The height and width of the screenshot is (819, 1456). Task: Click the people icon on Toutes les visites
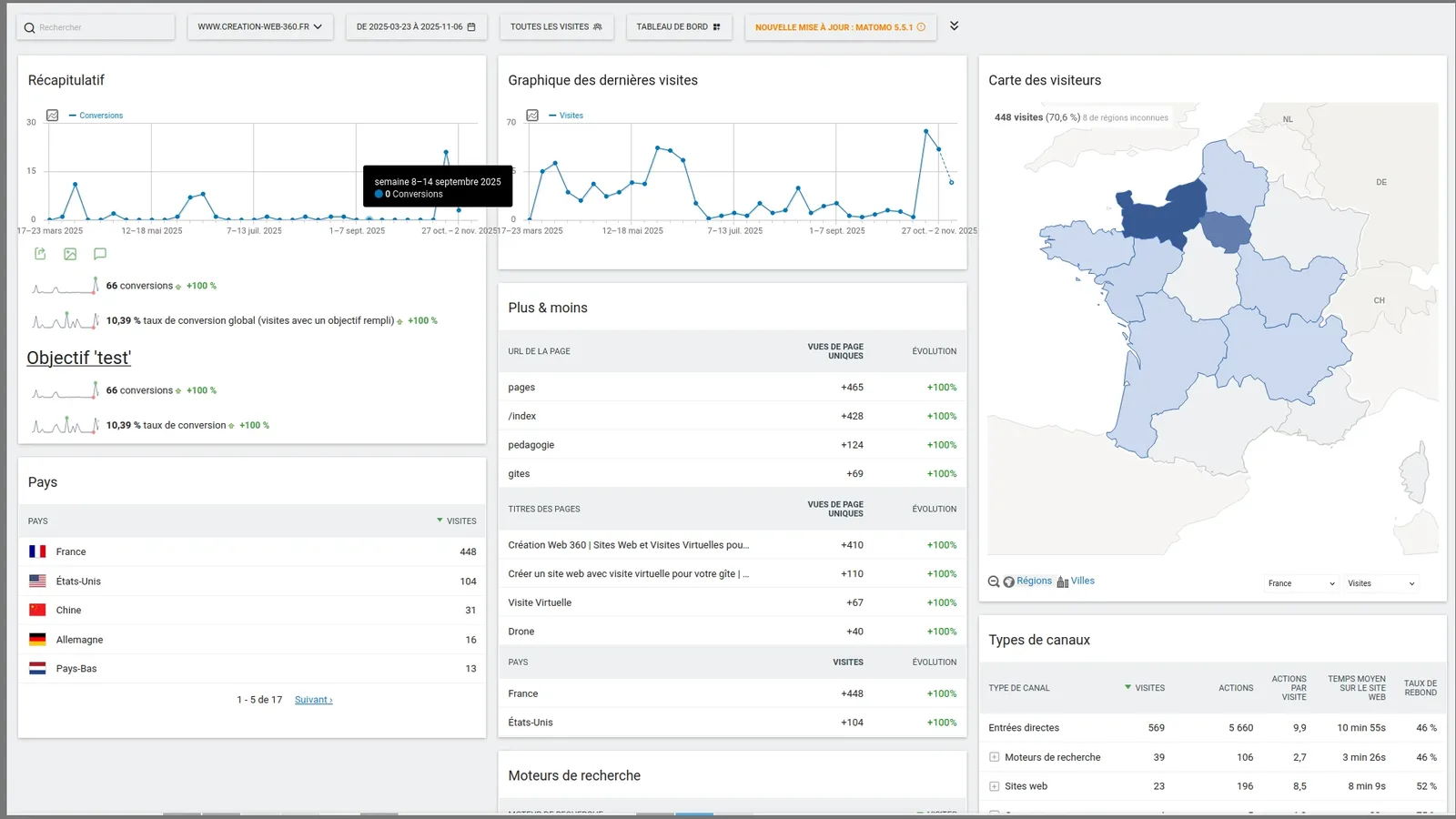[x=598, y=27]
